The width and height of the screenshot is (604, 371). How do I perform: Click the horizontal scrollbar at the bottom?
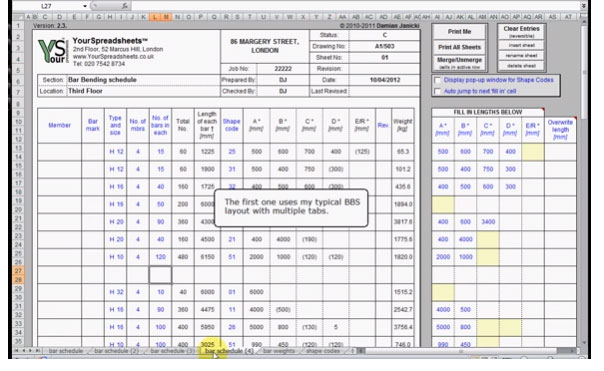point(461,351)
